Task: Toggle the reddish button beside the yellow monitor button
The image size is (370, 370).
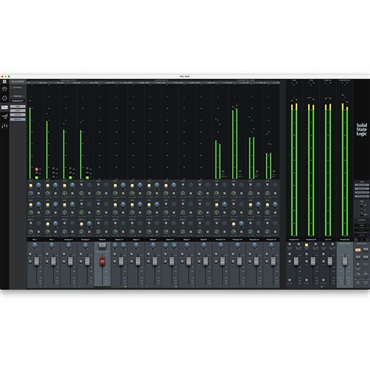Action: (x=365, y=250)
